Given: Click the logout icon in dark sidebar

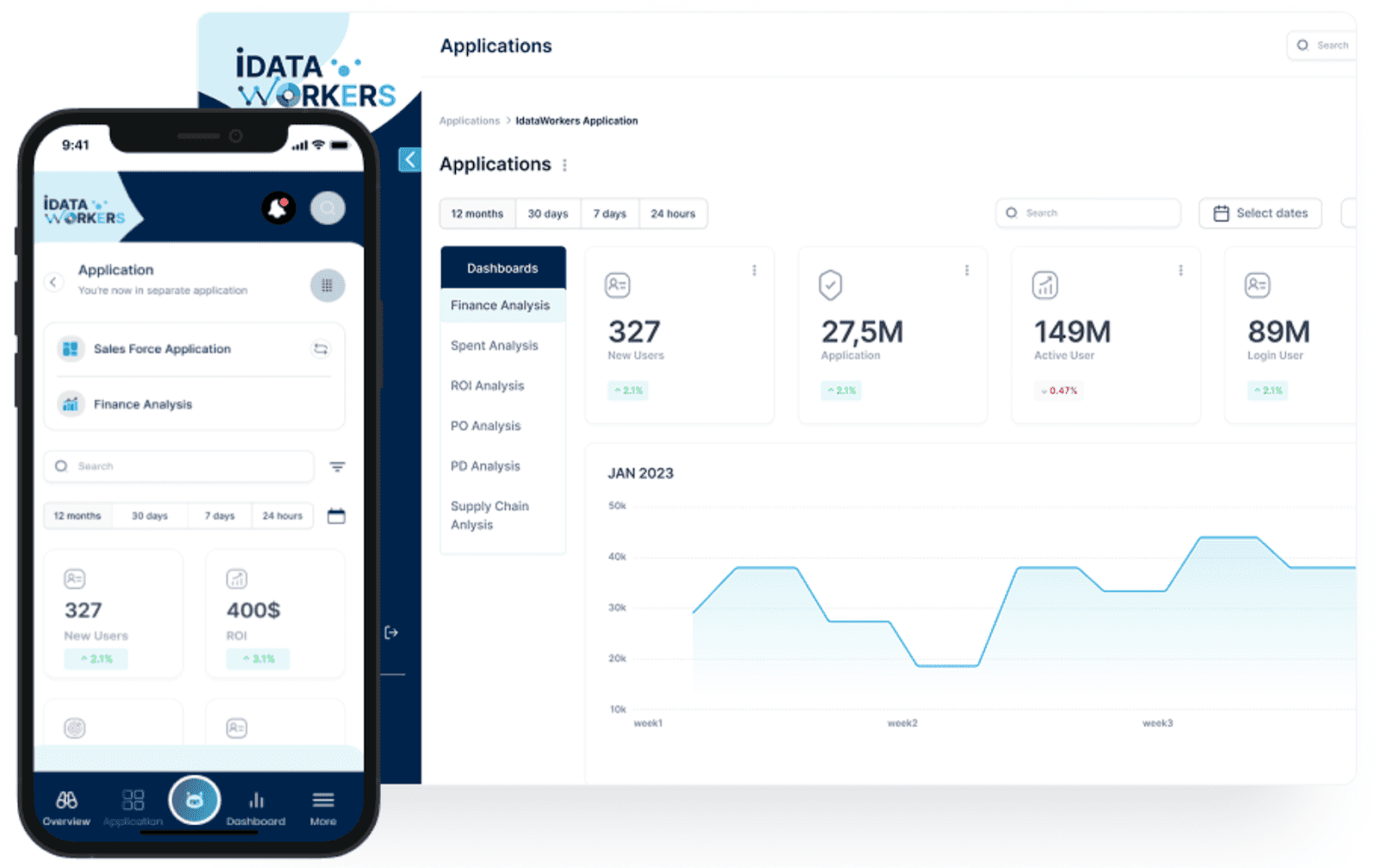Looking at the screenshot, I should (391, 633).
